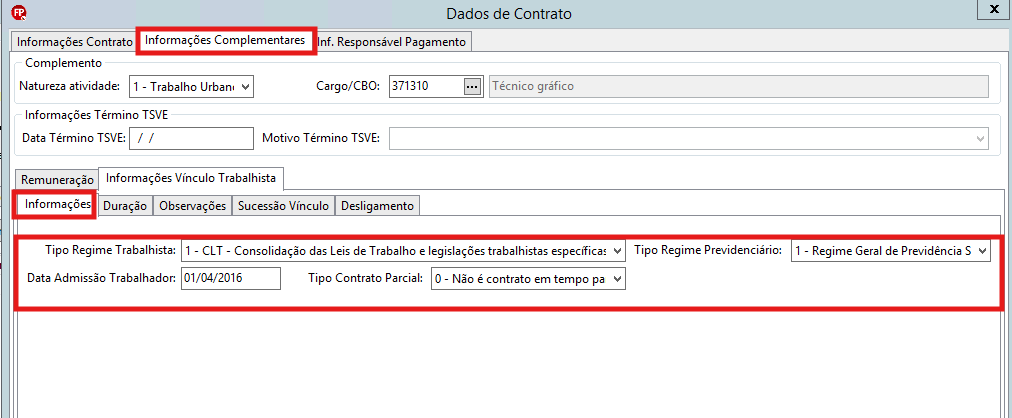Switch to Desligamento sub-tab
Viewport: 1012px width, 418px height.
[x=378, y=206]
